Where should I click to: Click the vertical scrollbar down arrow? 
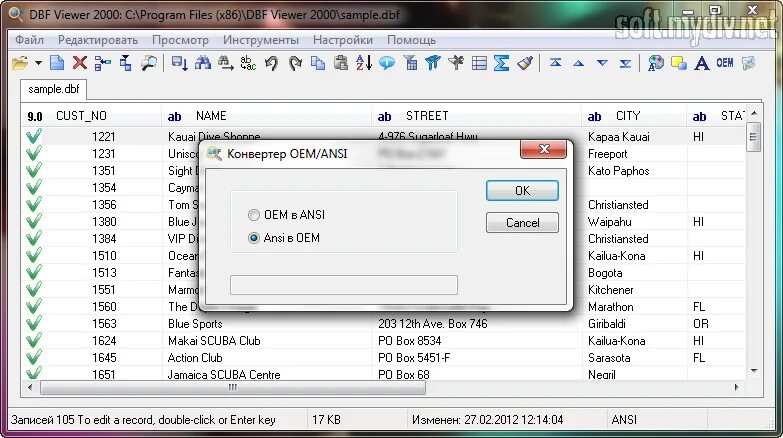pos(754,371)
